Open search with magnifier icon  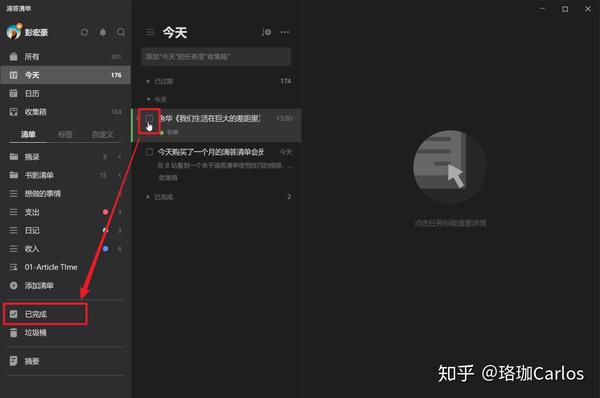tap(121, 33)
